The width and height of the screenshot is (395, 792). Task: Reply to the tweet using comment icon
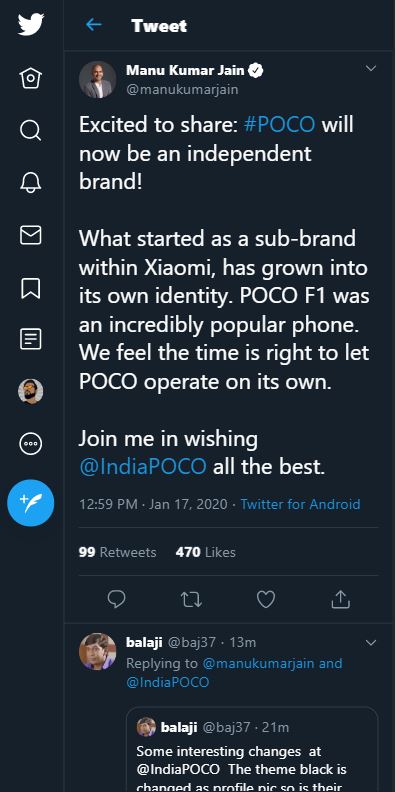[117, 599]
